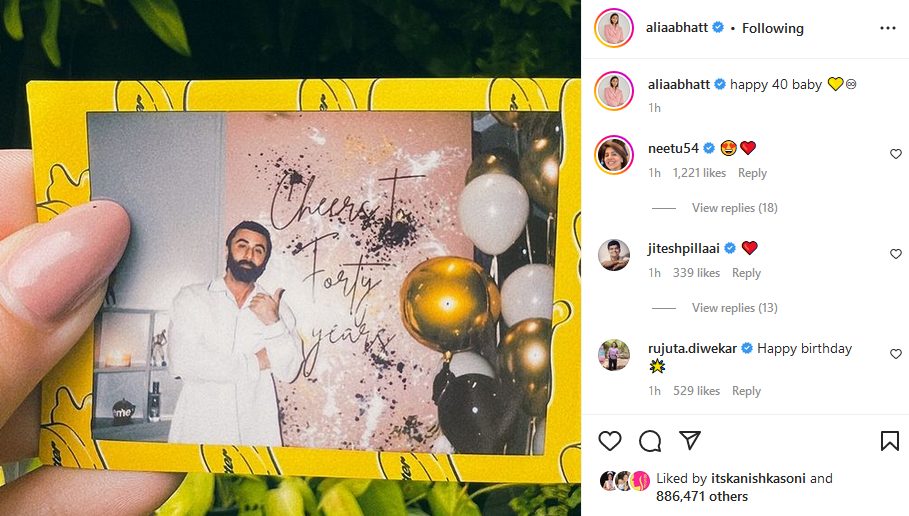909x516 pixels.
Task: Open the three-dot more options menu
Action: [888, 28]
